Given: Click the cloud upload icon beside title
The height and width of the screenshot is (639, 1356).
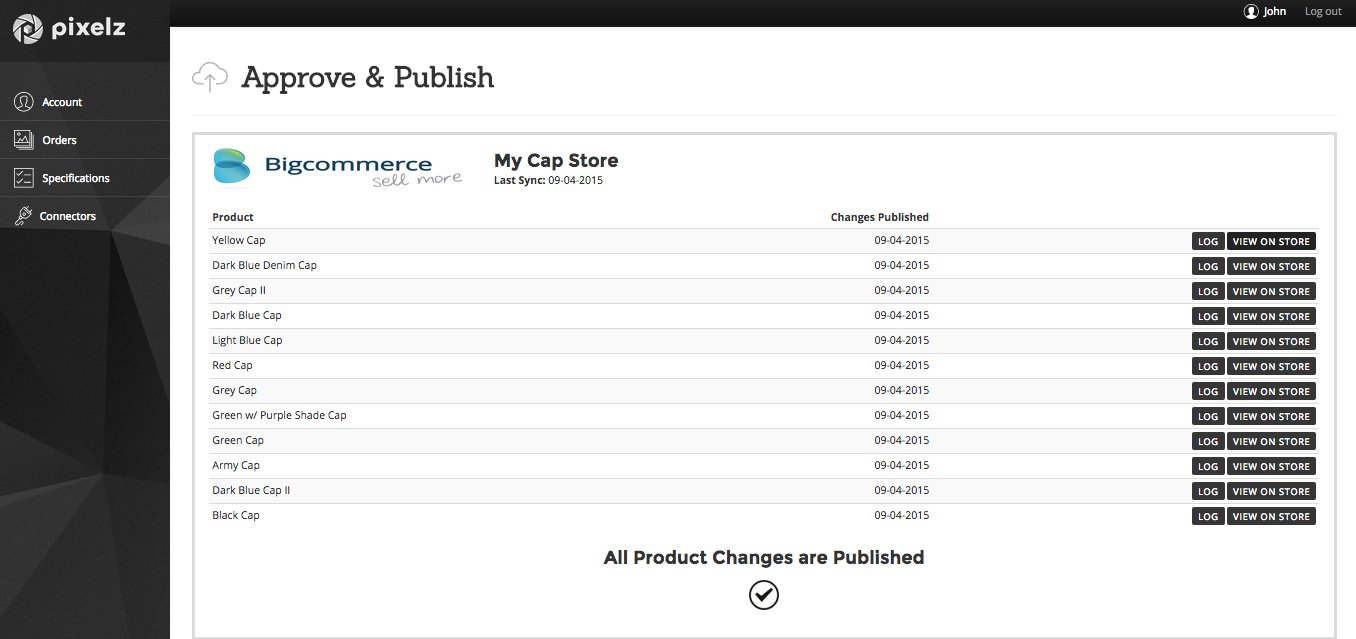Looking at the screenshot, I should pos(210,77).
